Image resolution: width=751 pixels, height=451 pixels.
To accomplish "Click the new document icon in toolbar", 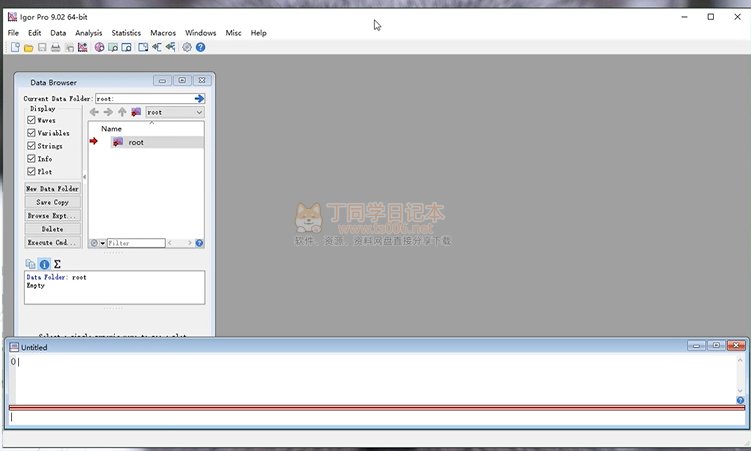I will point(15,47).
